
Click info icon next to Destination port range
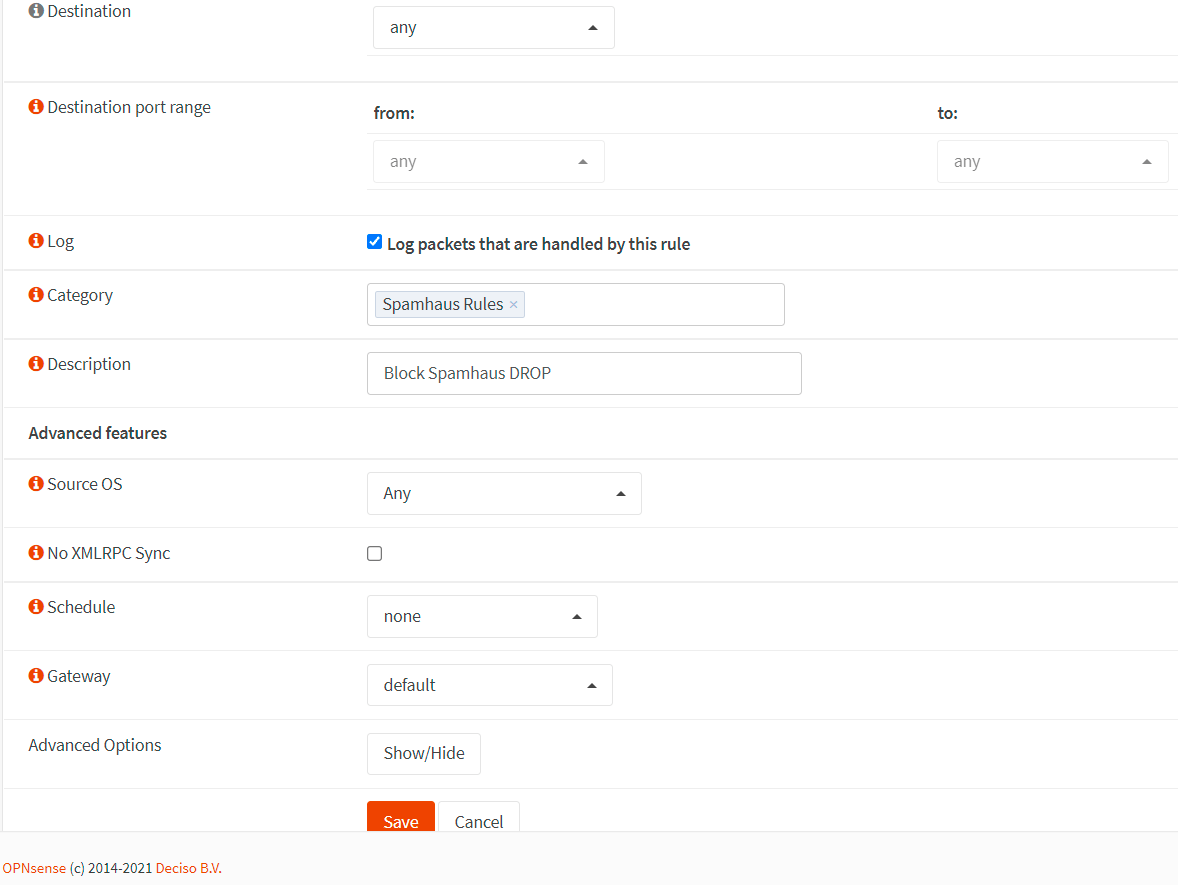pyautogui.click(x=36, y=107)
